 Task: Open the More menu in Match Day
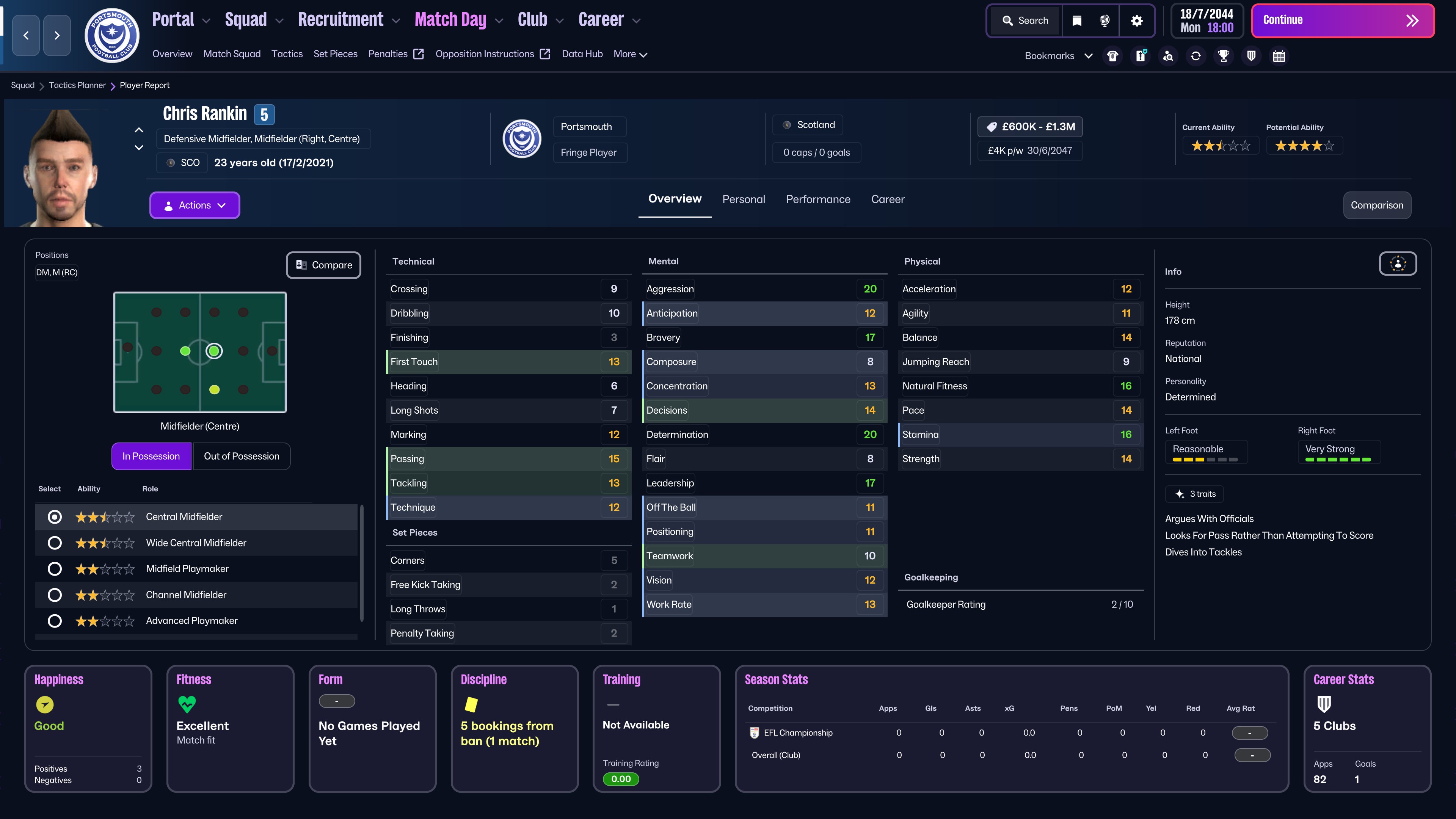(630, 54)
